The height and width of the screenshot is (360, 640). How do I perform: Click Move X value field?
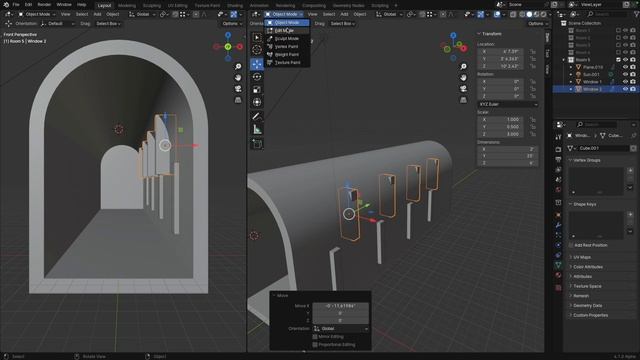tap(341, 306)
